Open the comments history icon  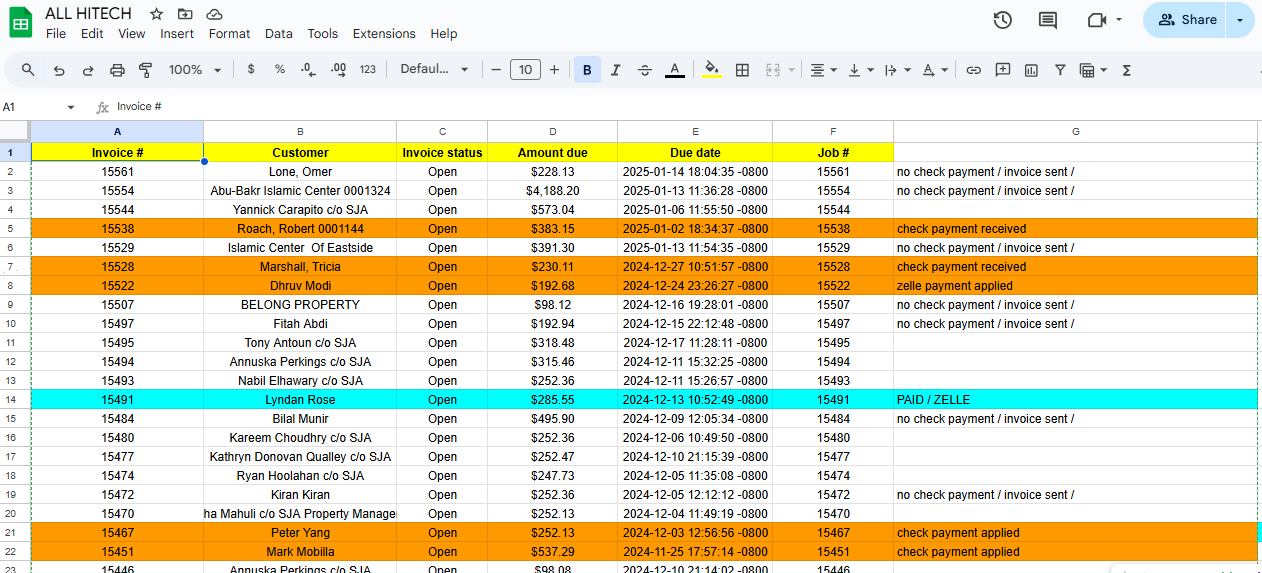1048,20
